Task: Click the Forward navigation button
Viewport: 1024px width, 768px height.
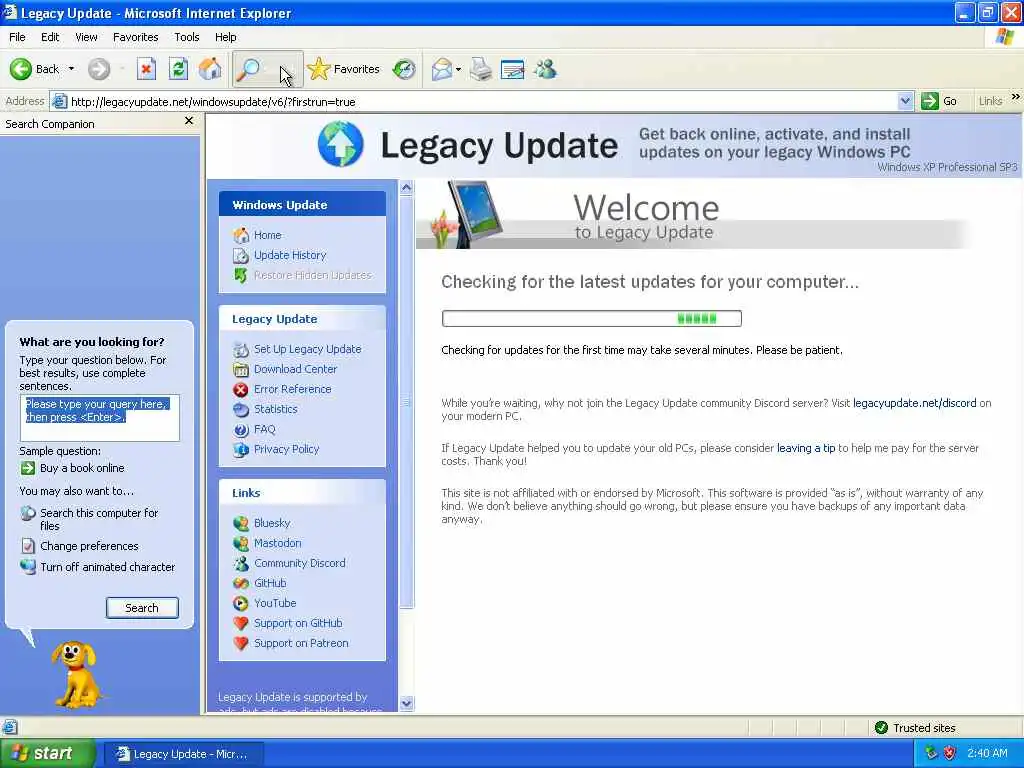Action: pyautogui.click(x=99, y=69)
